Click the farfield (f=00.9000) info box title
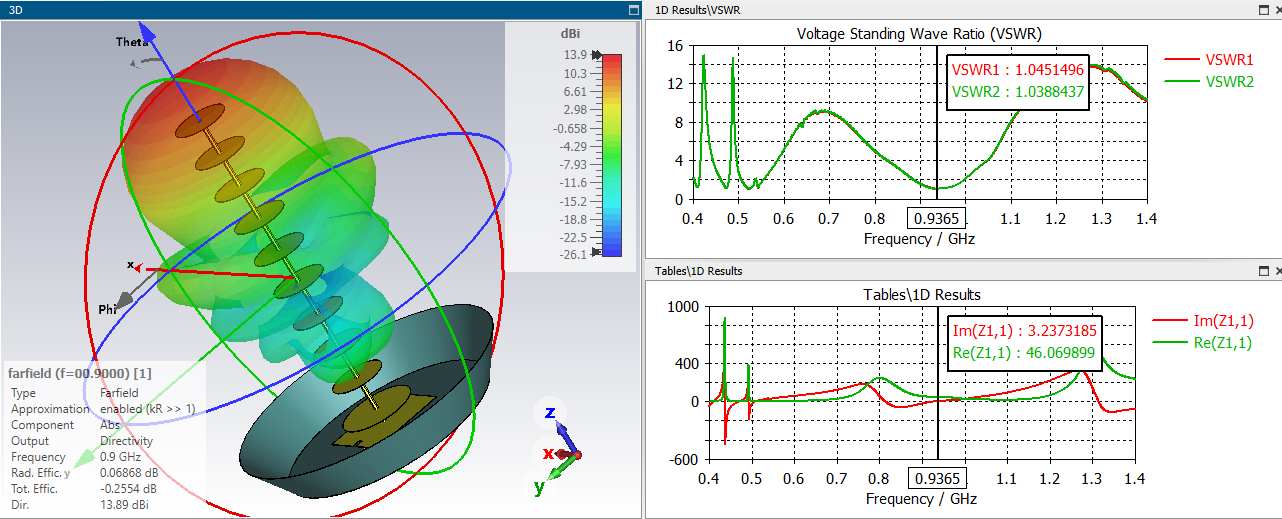 (x=80, y=373)
